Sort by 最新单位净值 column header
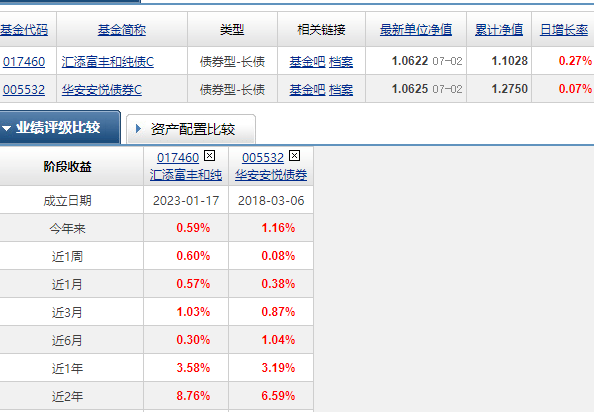The height and width of the screenshot is (412, 594). (x=416, y=30)
